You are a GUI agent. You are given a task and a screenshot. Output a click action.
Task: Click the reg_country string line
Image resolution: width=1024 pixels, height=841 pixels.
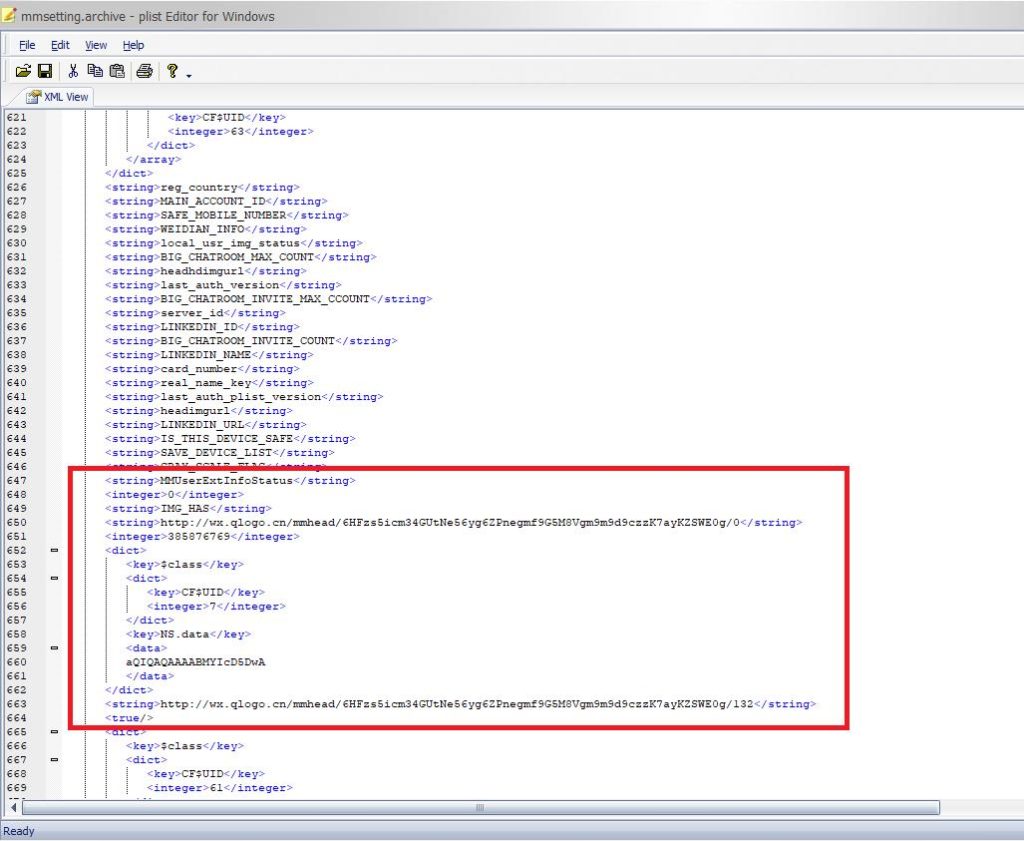pyautogui.click(x=202, y=187)
